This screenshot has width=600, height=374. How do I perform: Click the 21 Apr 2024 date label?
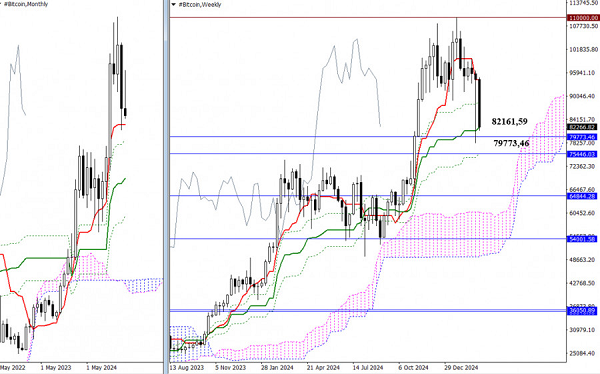[x=323, y=368]
